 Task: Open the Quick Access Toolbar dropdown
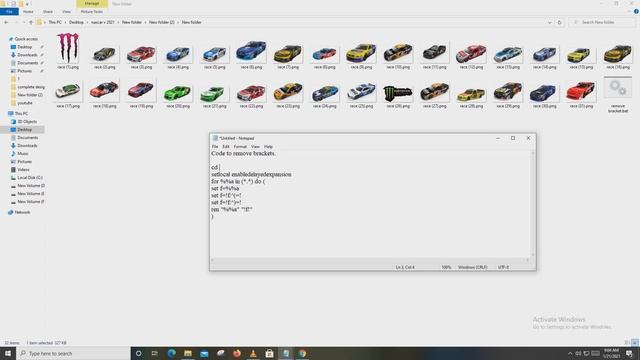[x=27, y=4]
